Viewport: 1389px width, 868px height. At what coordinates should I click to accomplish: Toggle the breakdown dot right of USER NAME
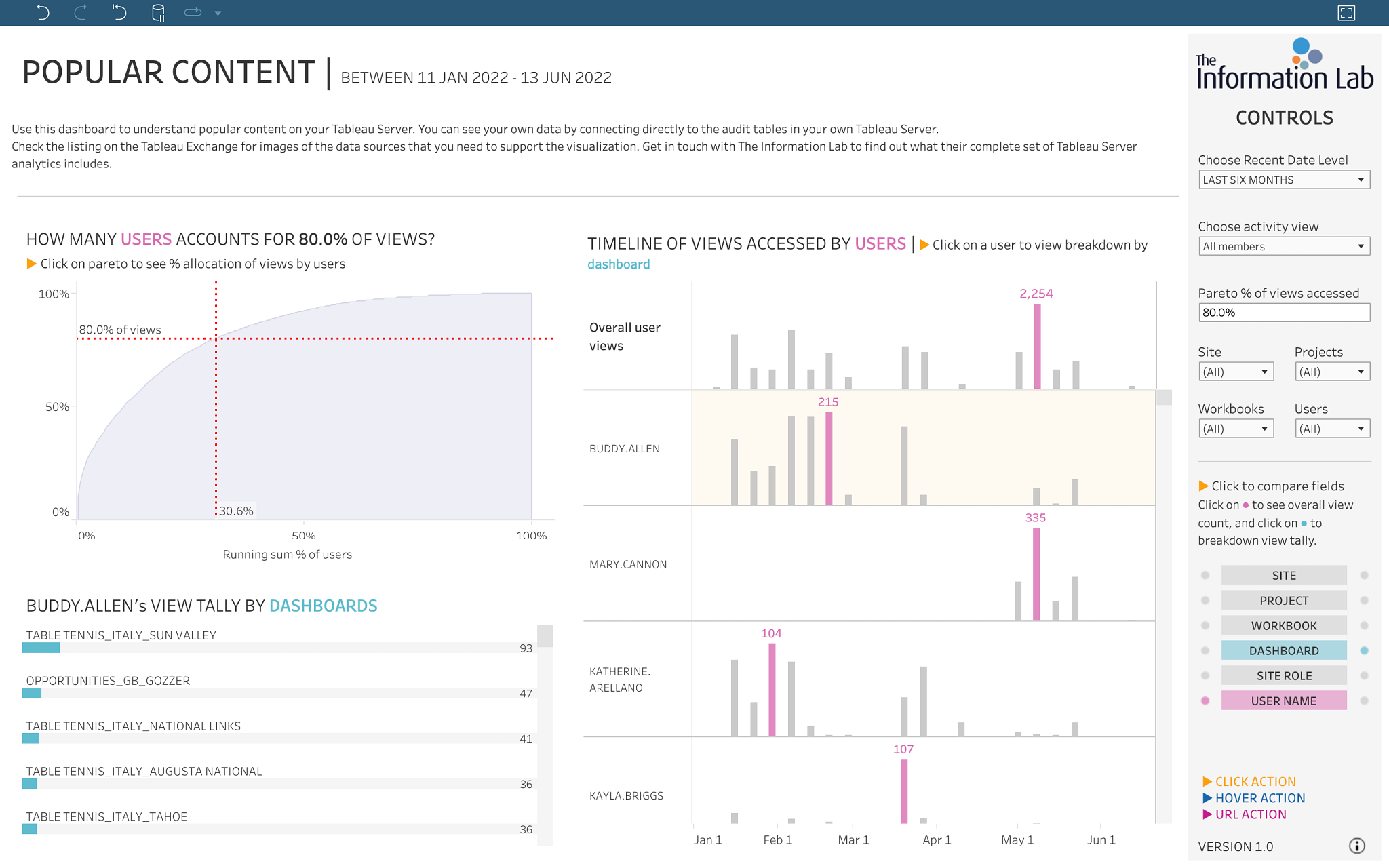1364,701
